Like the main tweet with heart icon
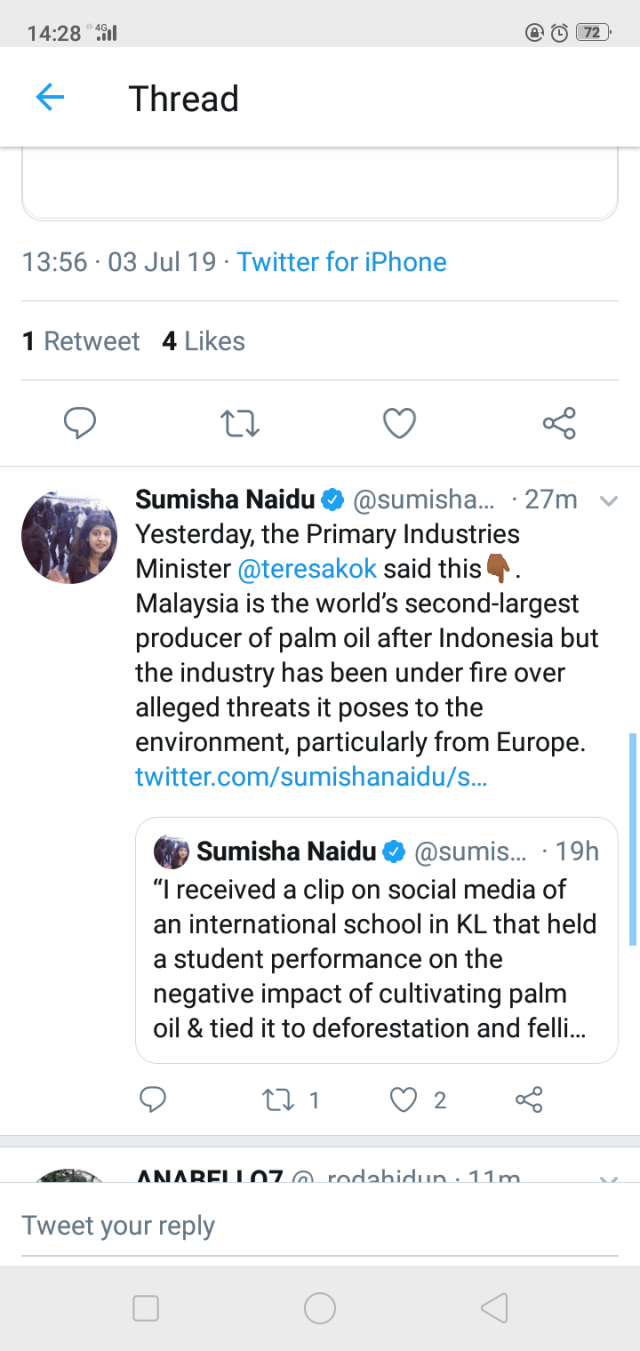Screen dimensions: 640x1351 [400, 424]
